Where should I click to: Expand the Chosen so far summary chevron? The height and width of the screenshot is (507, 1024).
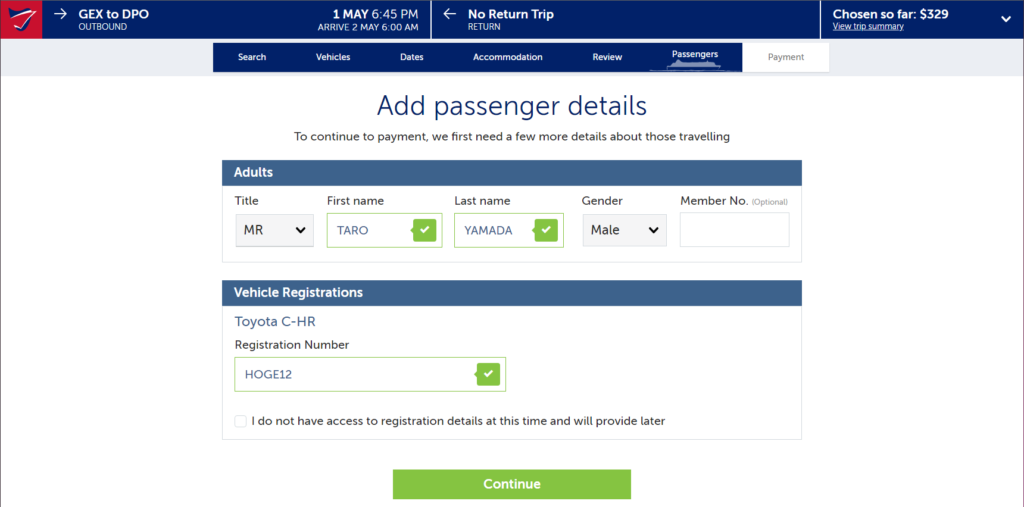click(1006, 19)
